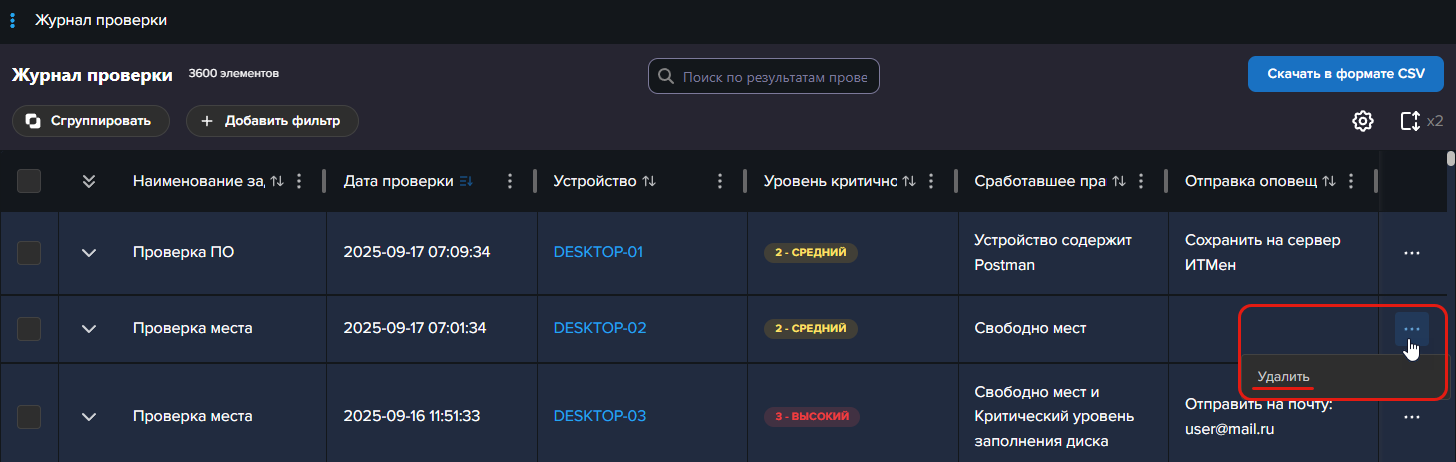This screenshot has height=462, width=1456.
Task: Open actions menu for DESKTOP-03 row
Action: click(1411, 416)
